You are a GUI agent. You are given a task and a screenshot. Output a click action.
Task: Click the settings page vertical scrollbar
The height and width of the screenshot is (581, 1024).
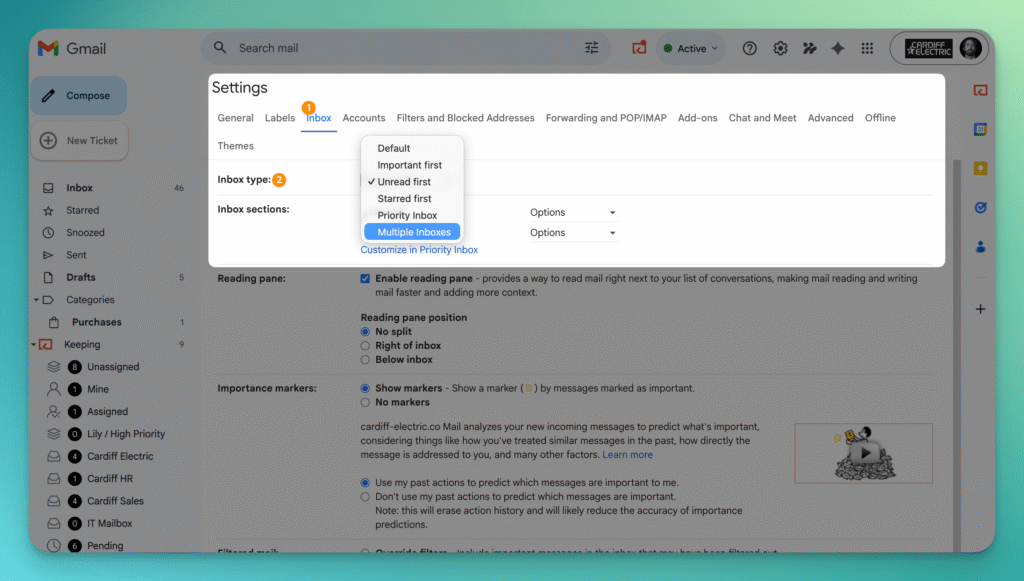pos(957,356)
